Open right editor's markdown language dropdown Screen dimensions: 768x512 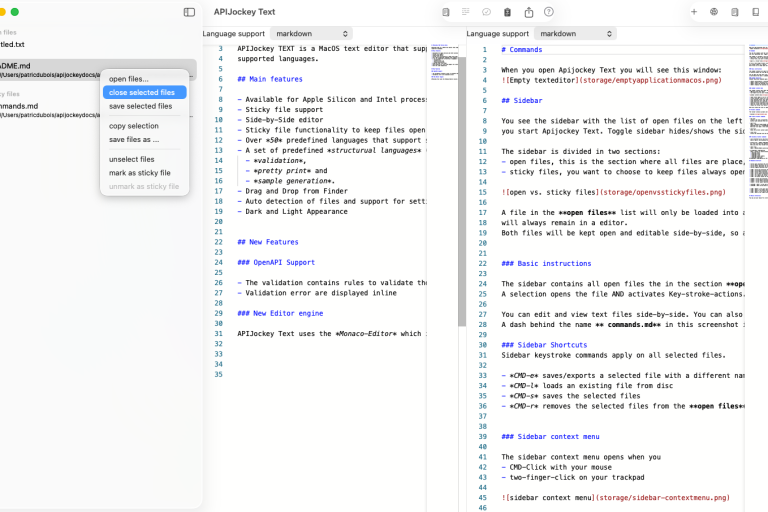(575, 33)
